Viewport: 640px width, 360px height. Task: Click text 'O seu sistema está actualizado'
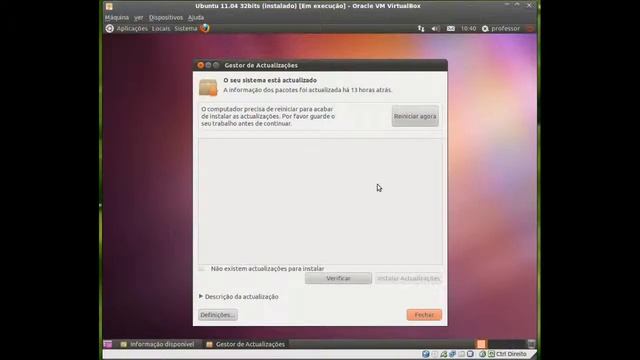(270, 80)
